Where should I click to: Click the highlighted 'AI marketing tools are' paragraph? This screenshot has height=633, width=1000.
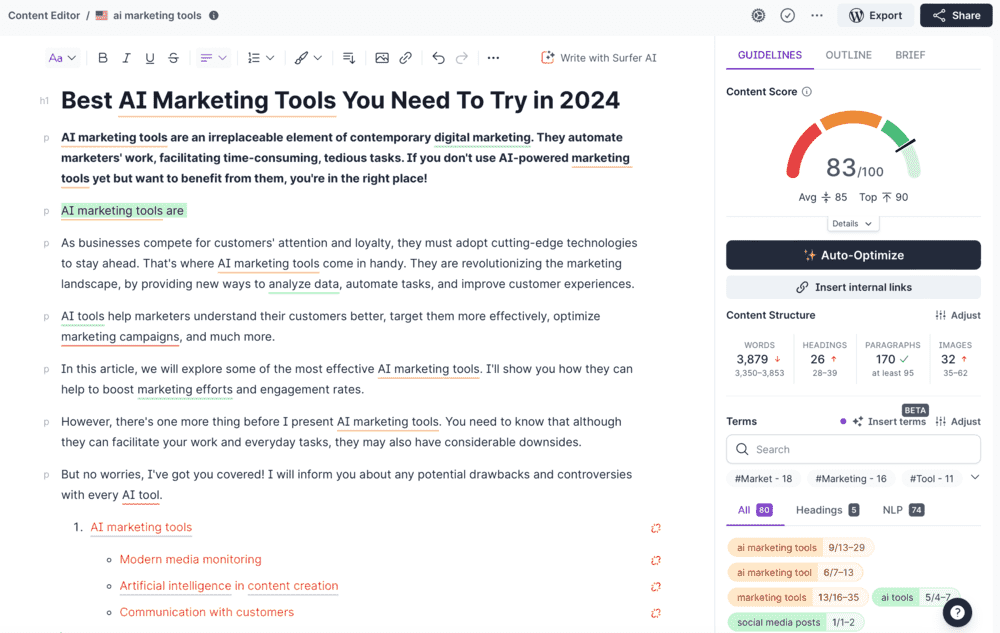(x=124, y=210)
